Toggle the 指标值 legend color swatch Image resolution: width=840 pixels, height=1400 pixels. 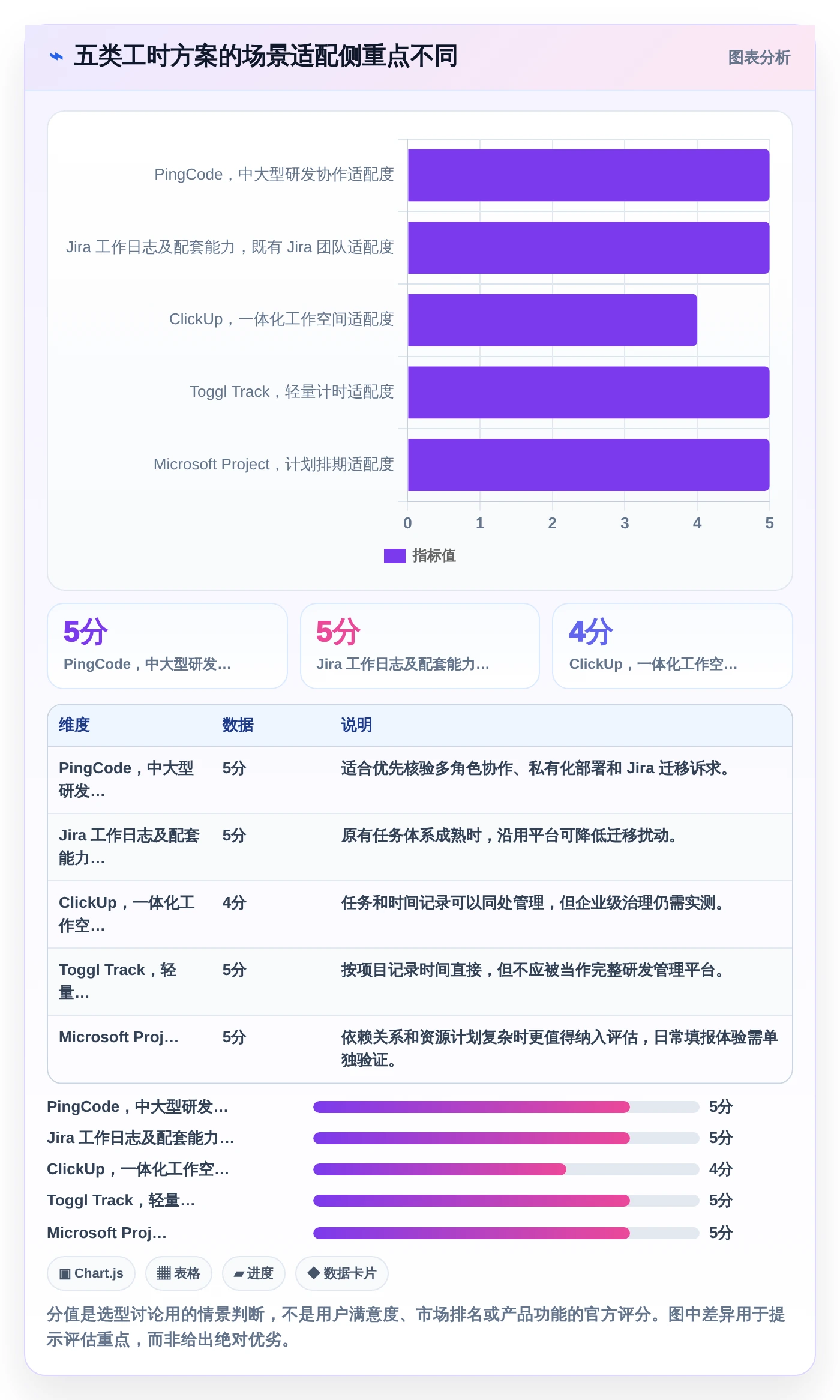pyautogui.click(x=394, y=556)
